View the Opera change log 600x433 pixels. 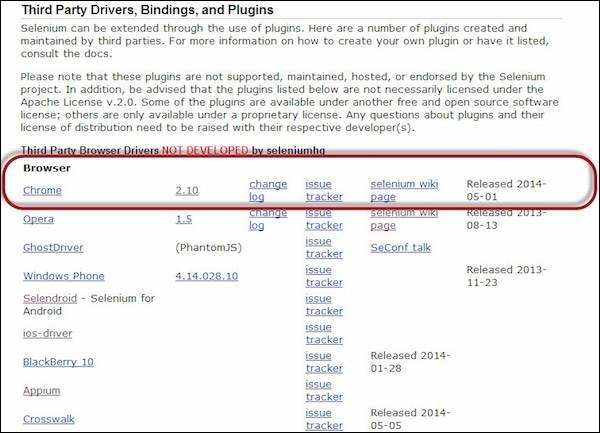click(268, 219)
